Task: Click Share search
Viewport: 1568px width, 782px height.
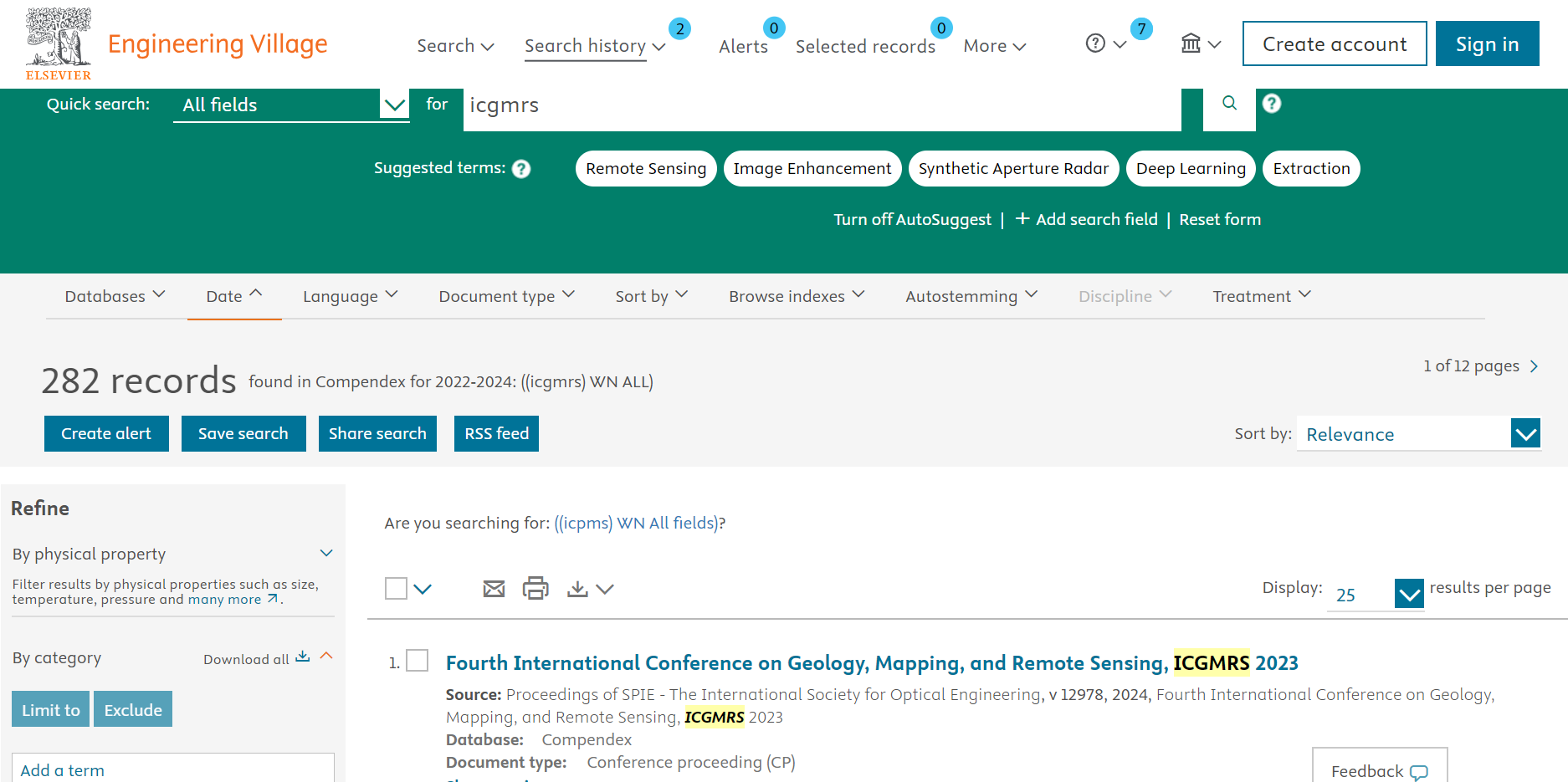Action: (377, 433)
